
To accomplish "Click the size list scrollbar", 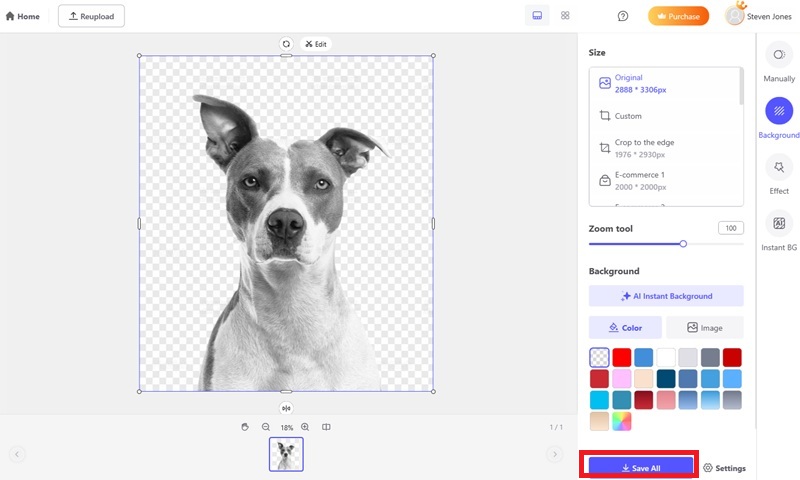I will tap(741, 87).
